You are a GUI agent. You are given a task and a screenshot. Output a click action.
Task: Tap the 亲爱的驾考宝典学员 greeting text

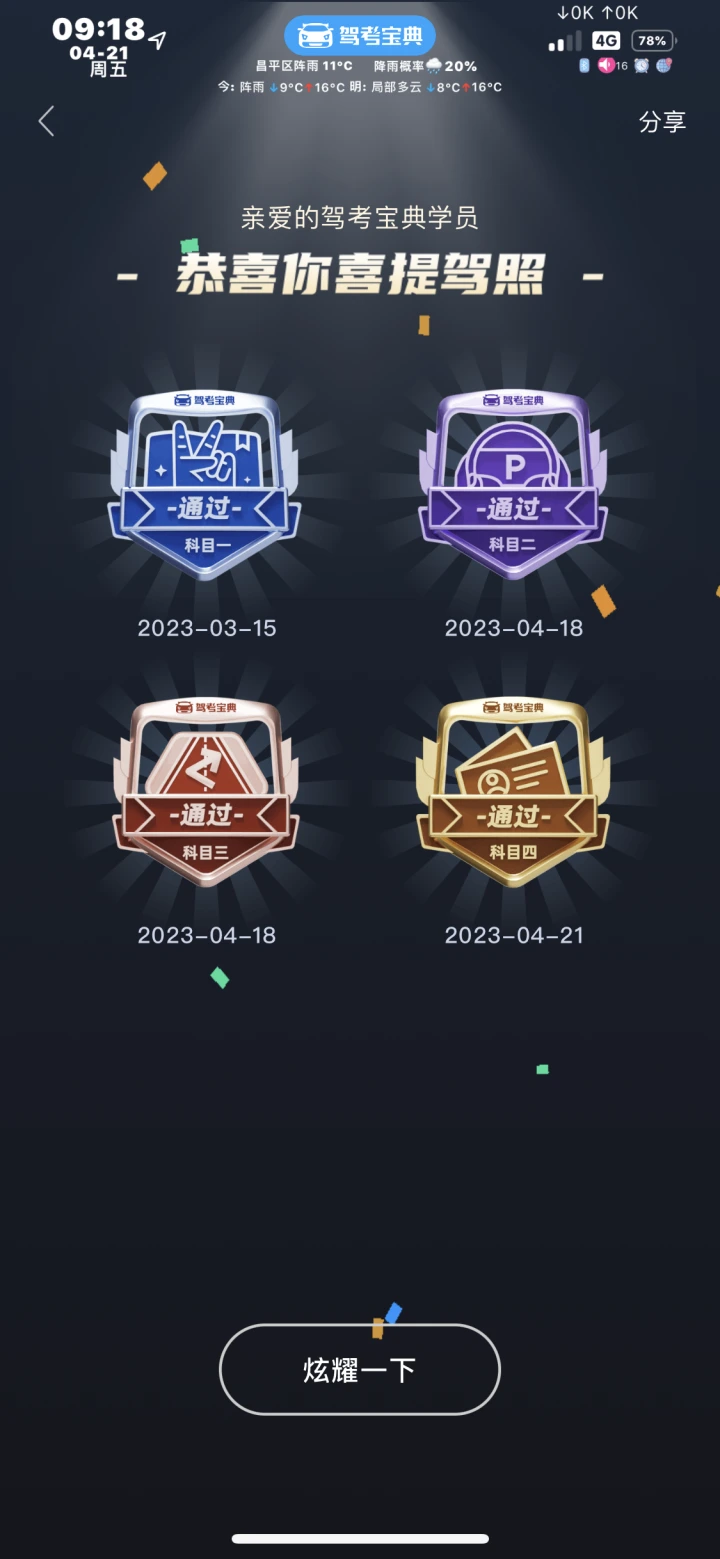[360, 217]
